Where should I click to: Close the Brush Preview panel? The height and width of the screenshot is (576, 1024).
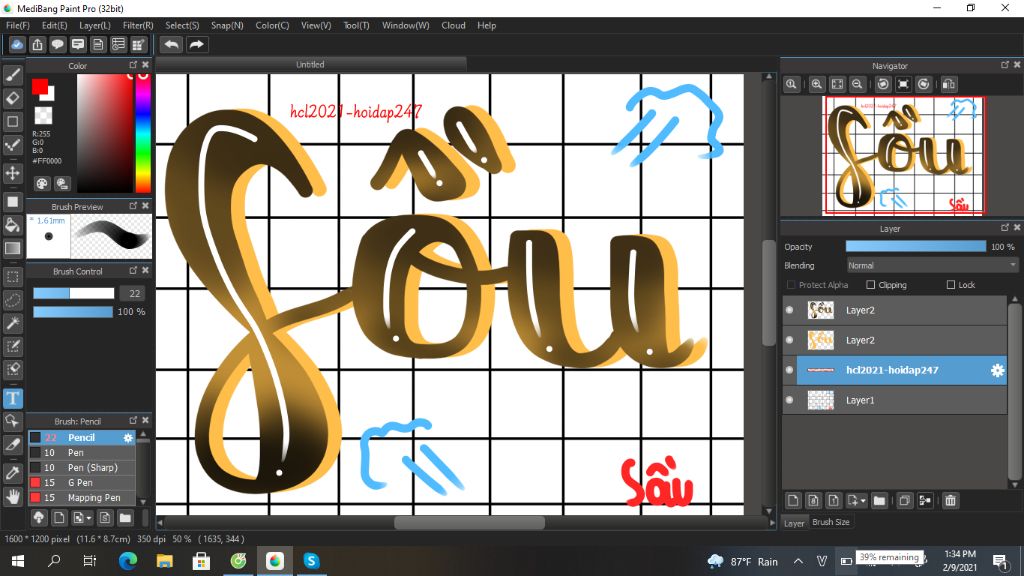coord(146,206)
